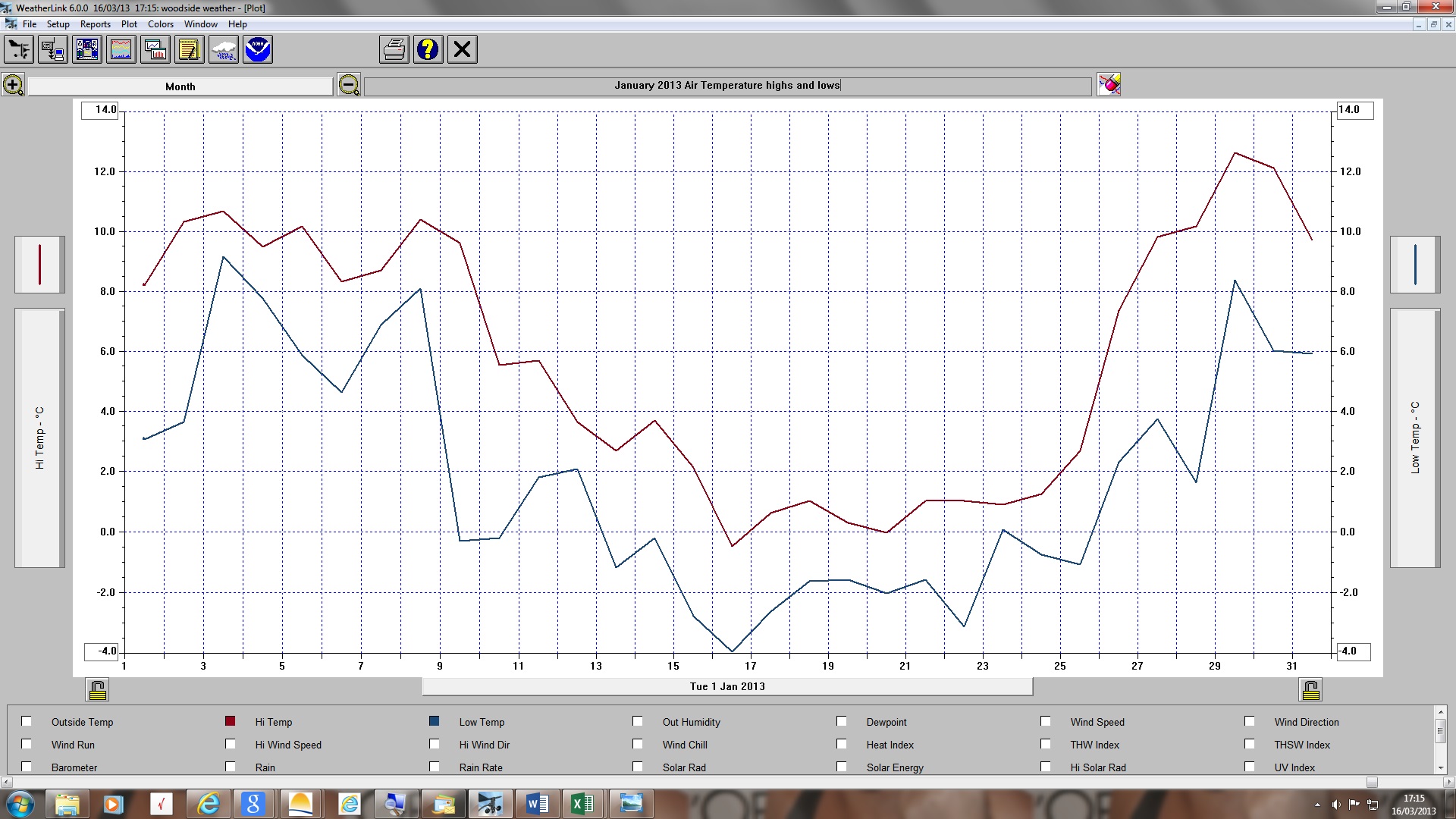
Task: Click the plot title text field
Action: pyautogui.click(x=726, y=86)
